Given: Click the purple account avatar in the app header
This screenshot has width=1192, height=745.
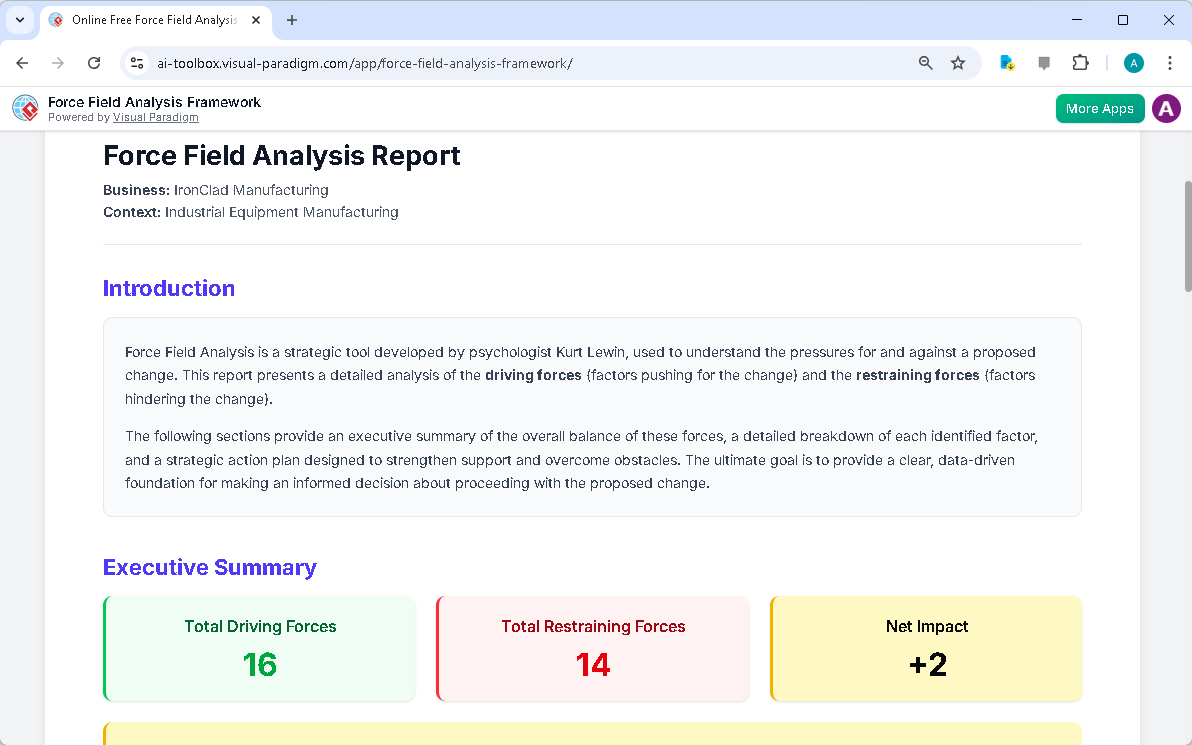Looking at the screenshot, I should click(1166, 108).
